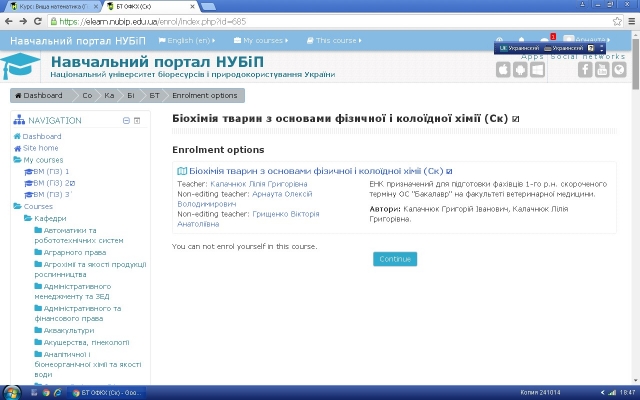Open teacher Калачнюк Лілія Григорівна profile
640x400 pixels.
pyautogui.click(x=259, y=184)
